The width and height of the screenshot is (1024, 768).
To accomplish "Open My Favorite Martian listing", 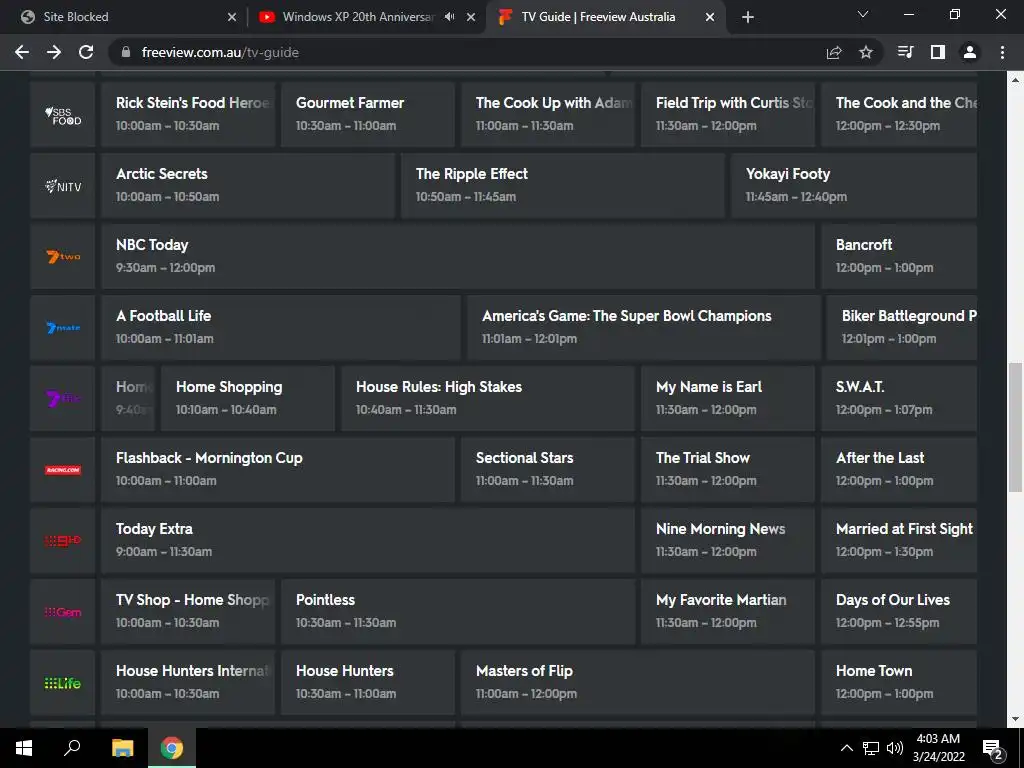I will pos(728,612).
